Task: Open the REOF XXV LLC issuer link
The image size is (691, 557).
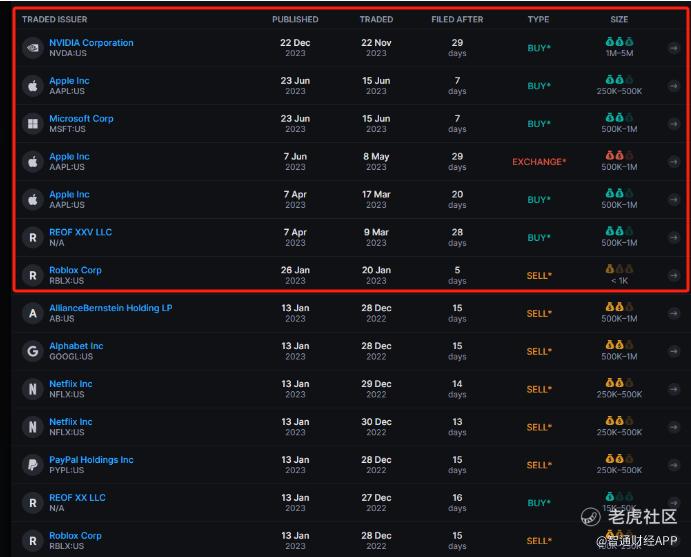Action: 81,232
